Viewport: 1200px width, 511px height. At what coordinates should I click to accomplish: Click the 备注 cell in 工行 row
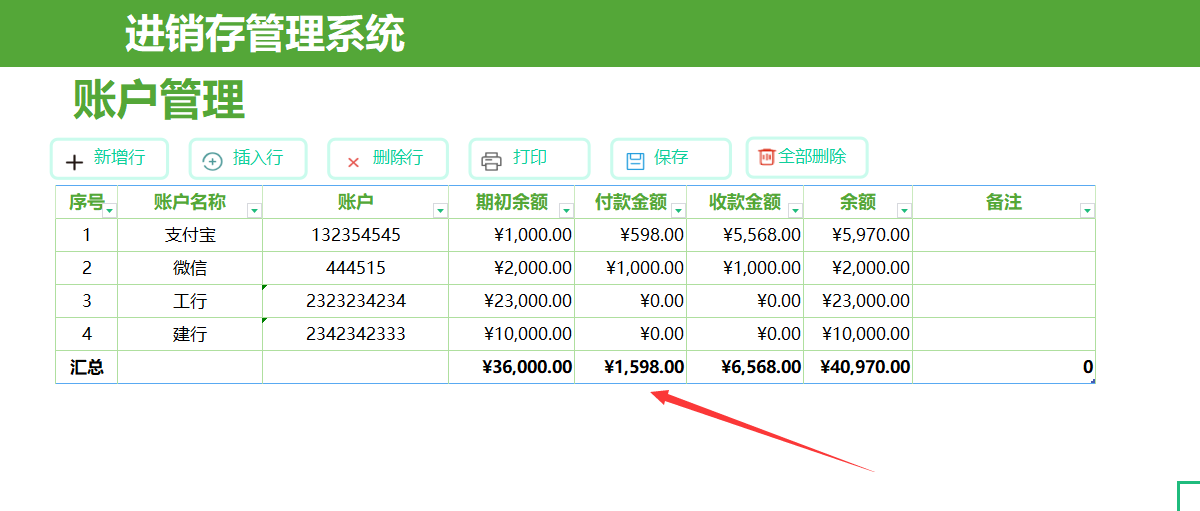1004,301
